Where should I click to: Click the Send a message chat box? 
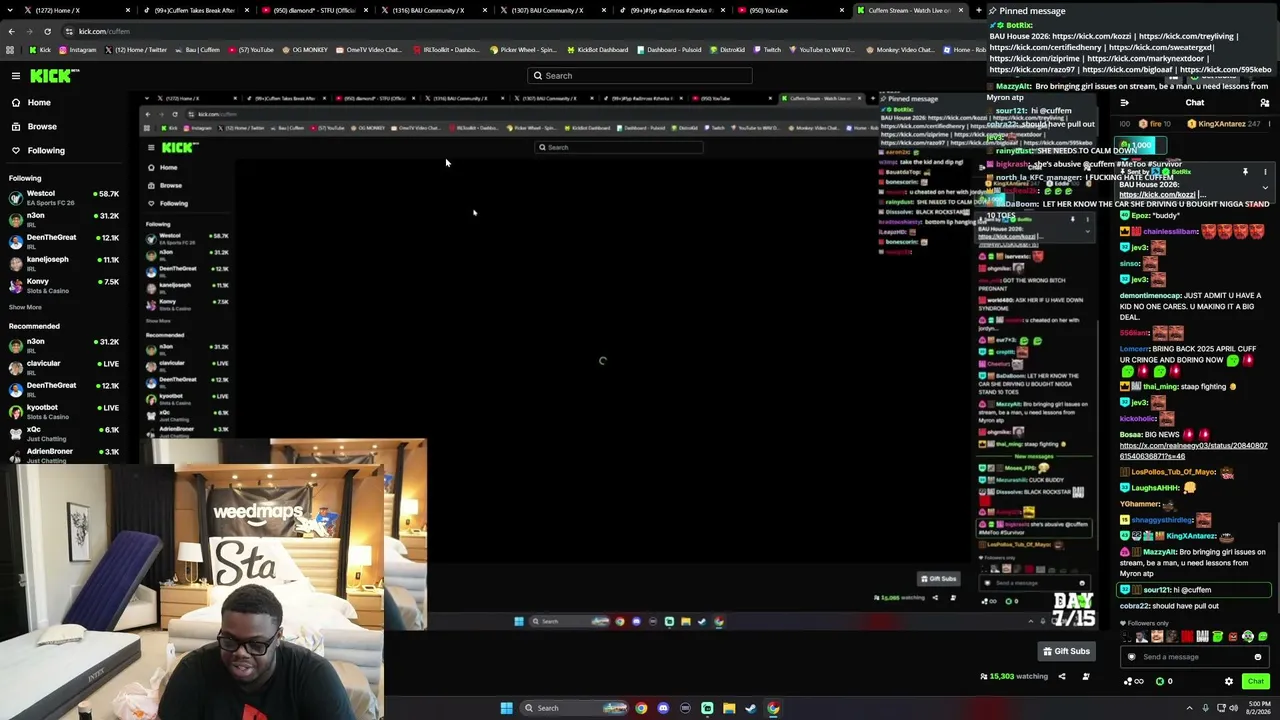[1194, 657]
